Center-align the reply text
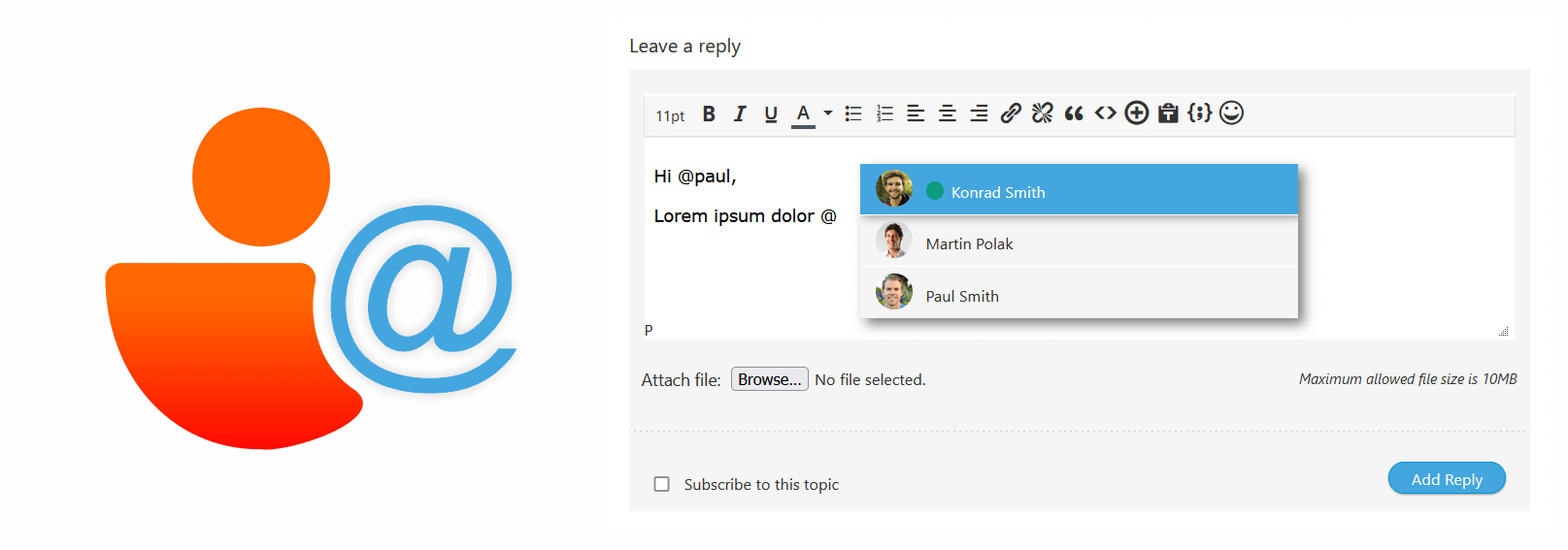This screenshot has width=1568, height=550. tap(948, 114)
